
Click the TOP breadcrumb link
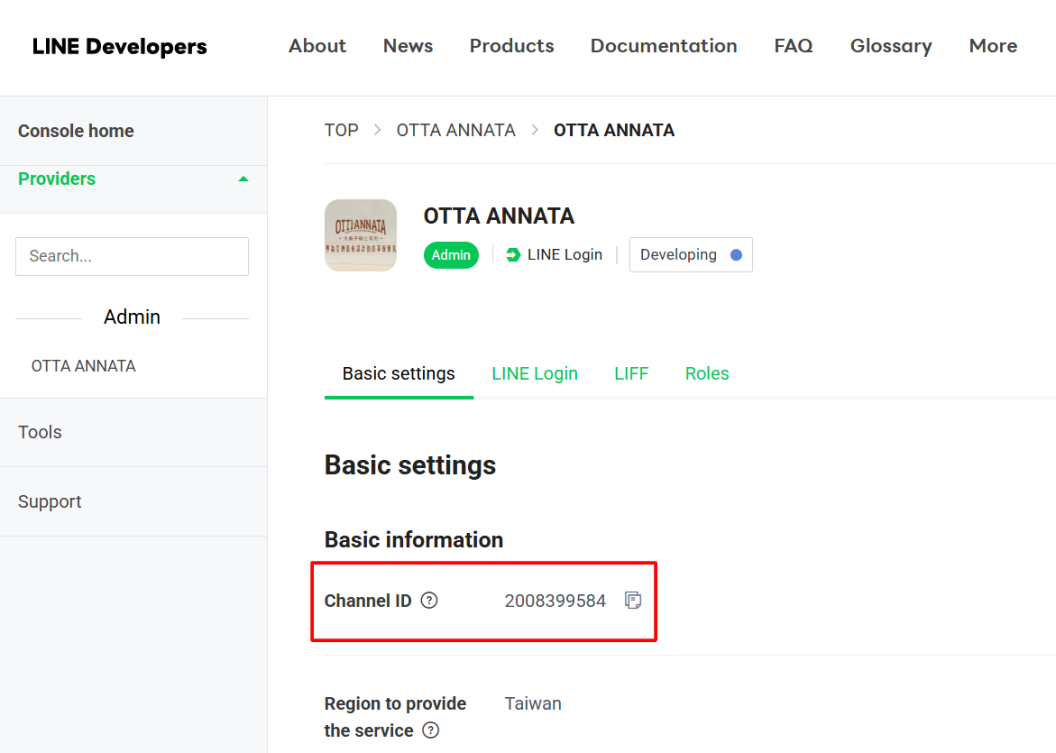pyautogui.click(x=341, y=130)
